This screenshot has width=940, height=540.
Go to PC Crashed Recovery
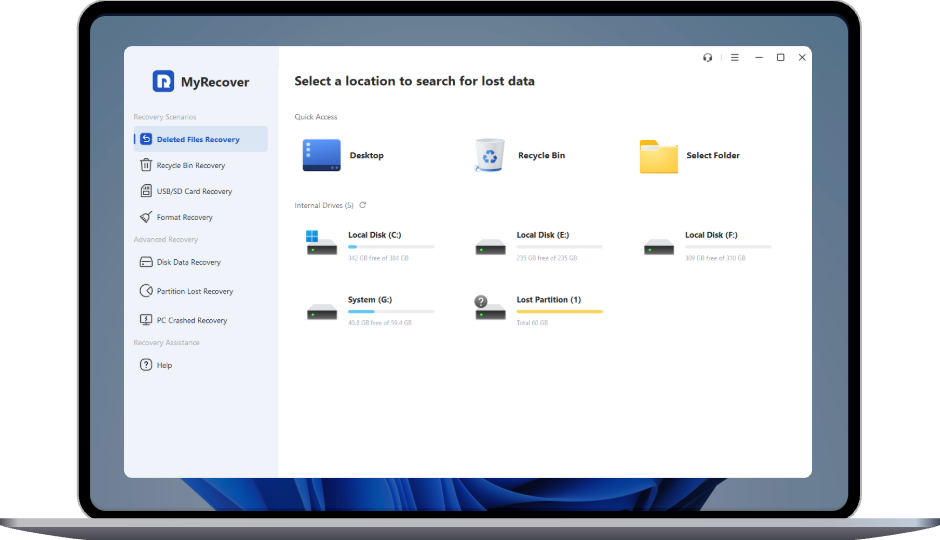[x=191, y=320]
